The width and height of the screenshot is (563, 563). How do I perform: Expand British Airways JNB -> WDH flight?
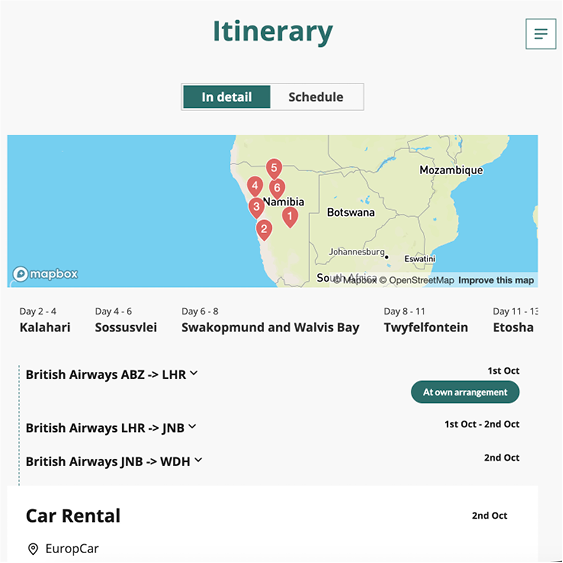[114, 461]
